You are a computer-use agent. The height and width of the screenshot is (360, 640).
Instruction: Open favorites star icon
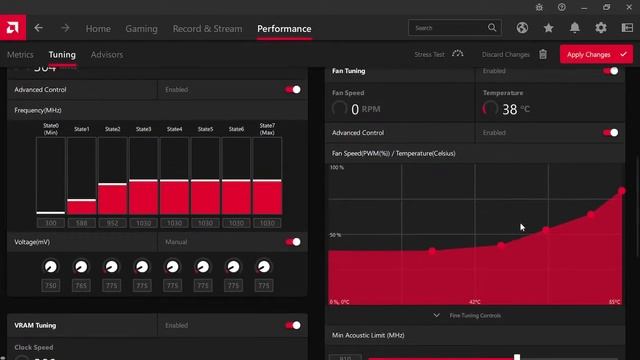tap(549, 28)
